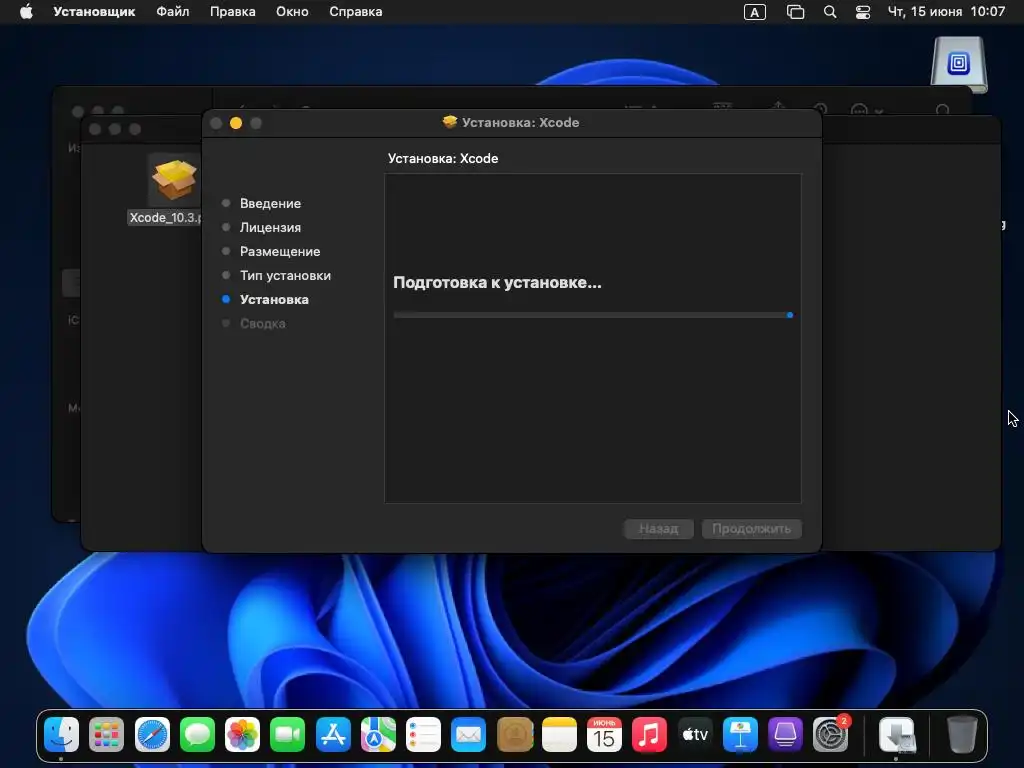Select mounted disk icon on desktop
The width and height of the screenshot is (1024, 768).
point(959,64)
